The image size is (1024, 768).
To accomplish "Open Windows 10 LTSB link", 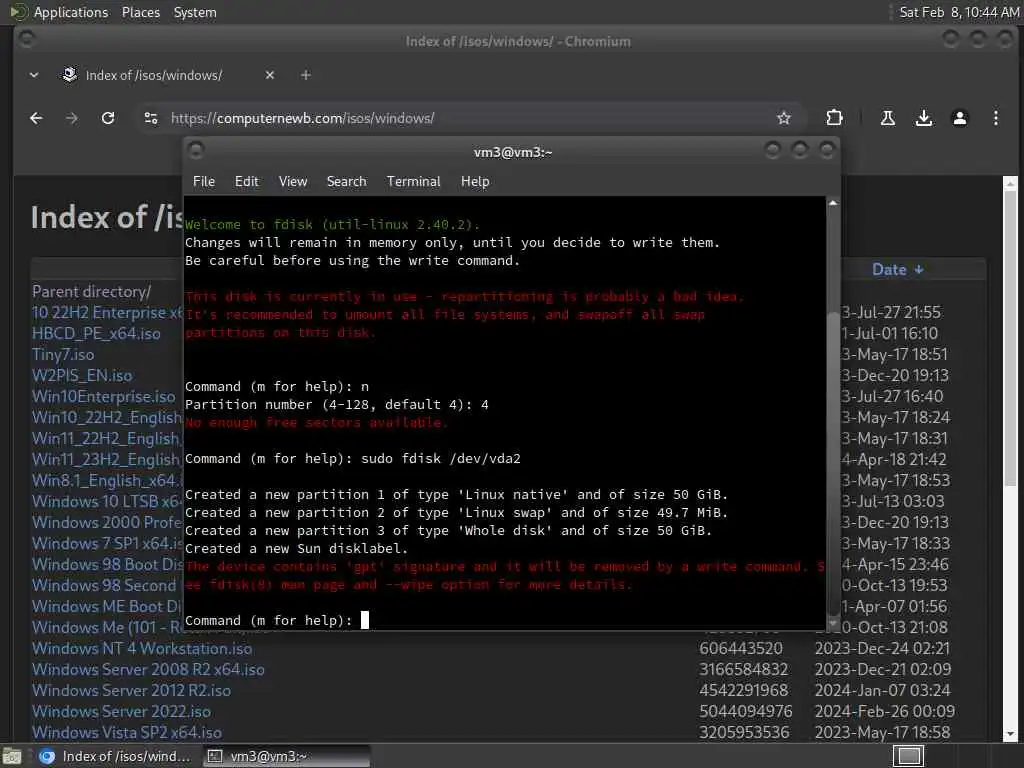I will point(106,502).
